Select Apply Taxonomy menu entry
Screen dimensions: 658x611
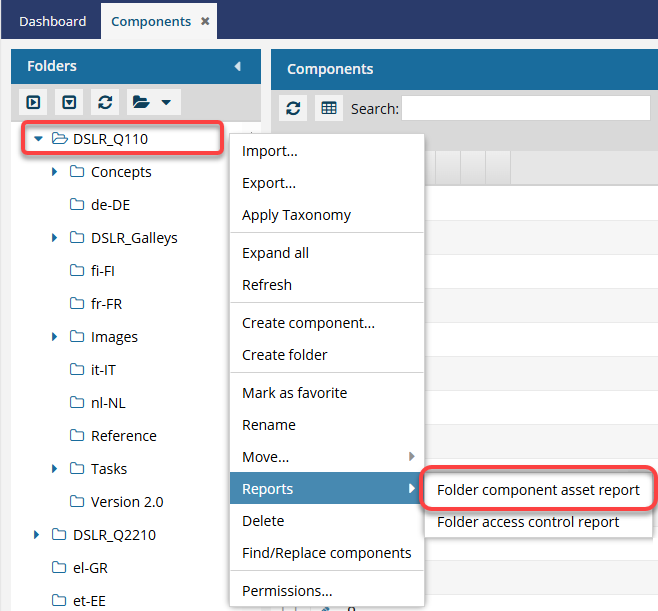click(x=296, y=215)
